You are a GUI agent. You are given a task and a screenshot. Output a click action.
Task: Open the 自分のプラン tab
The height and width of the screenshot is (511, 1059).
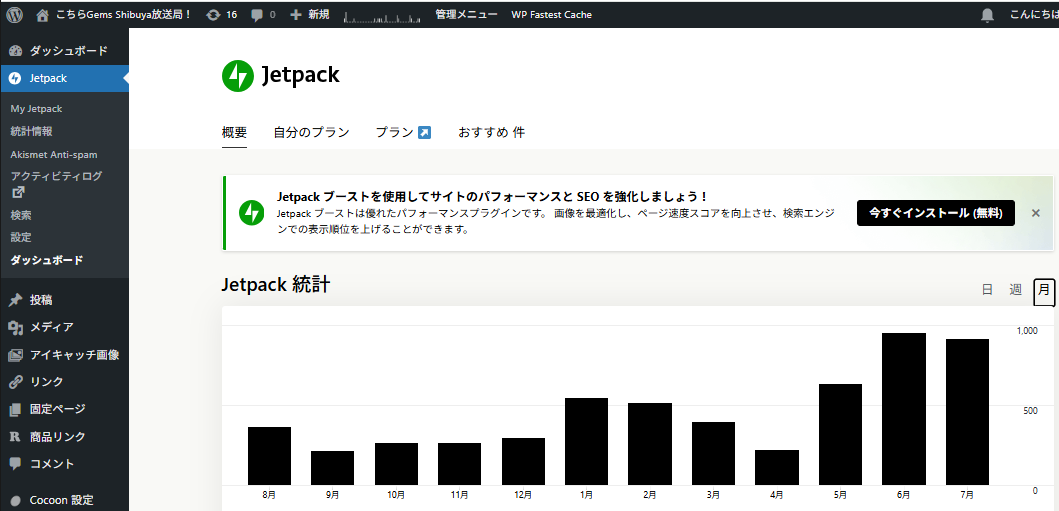(x=311, y=132)
